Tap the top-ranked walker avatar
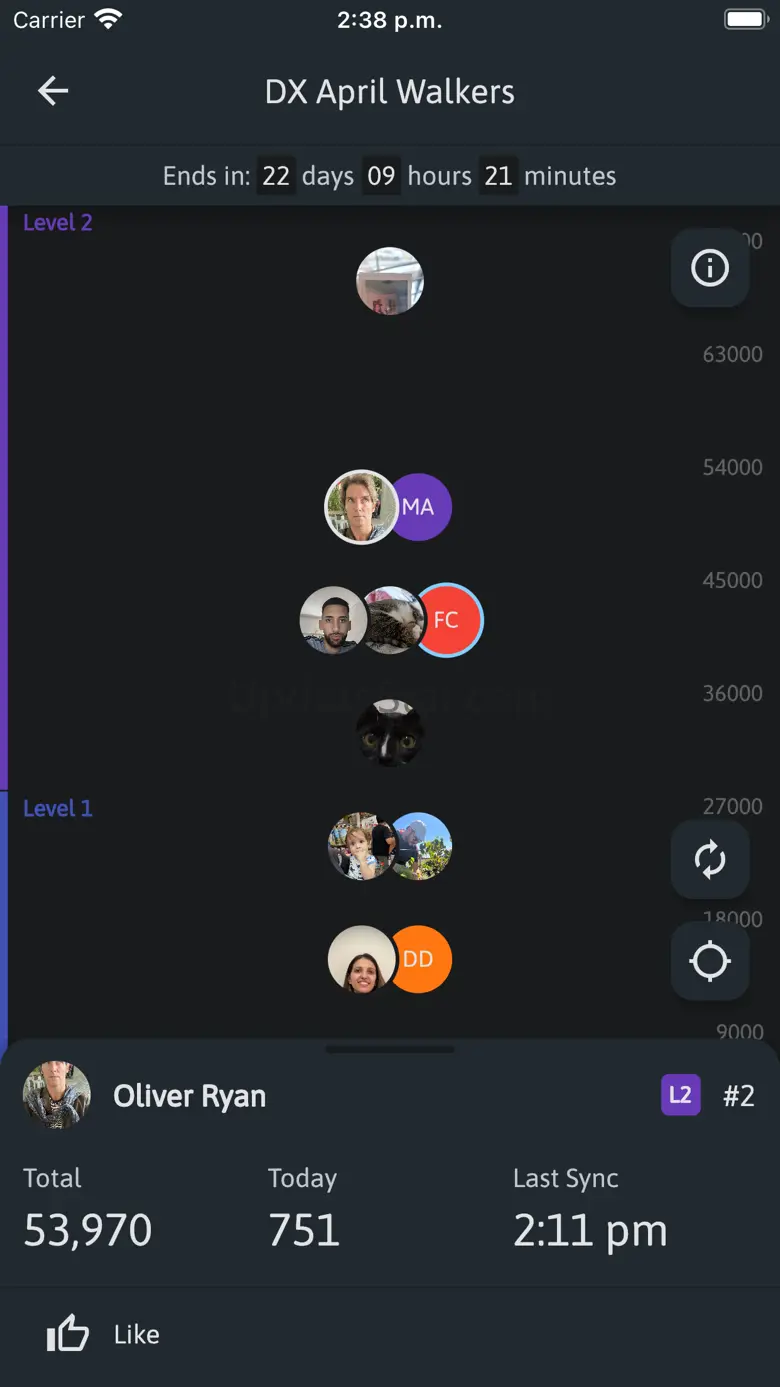The width and height of the screenshot is (780, 1387). coord(390,281)
